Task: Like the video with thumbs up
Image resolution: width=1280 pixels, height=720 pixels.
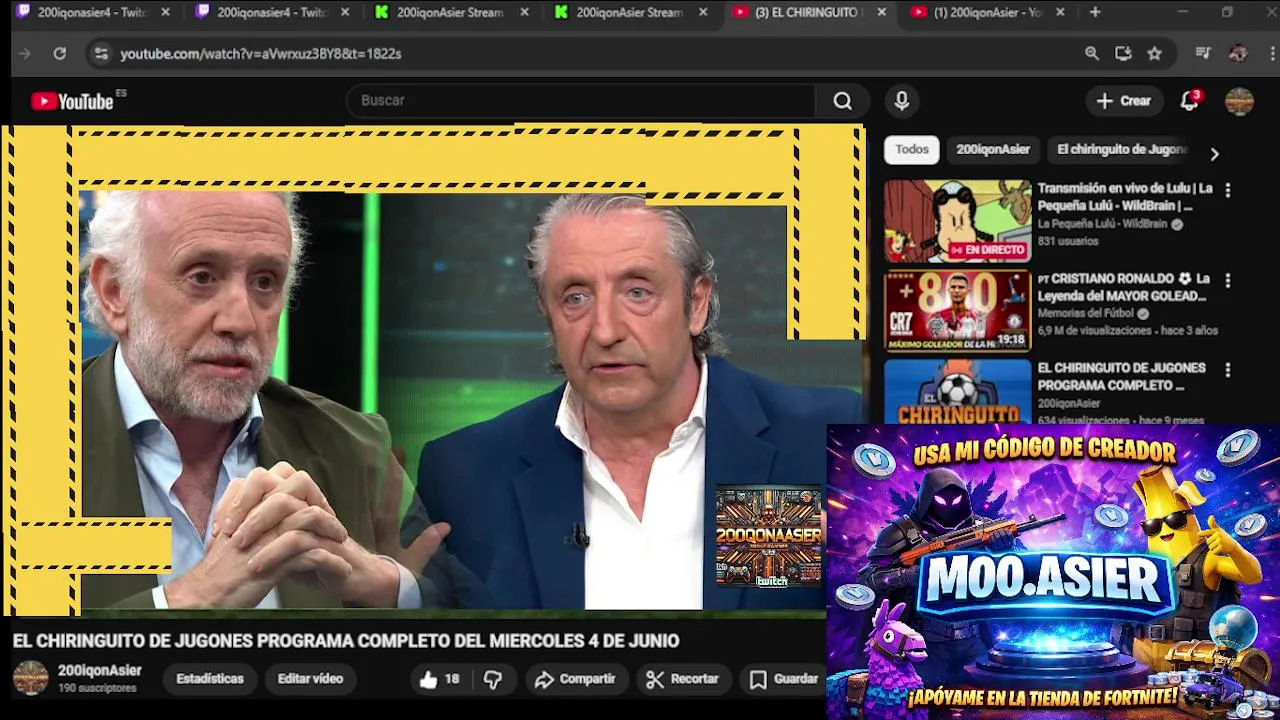Action: (x=439, y=680)
